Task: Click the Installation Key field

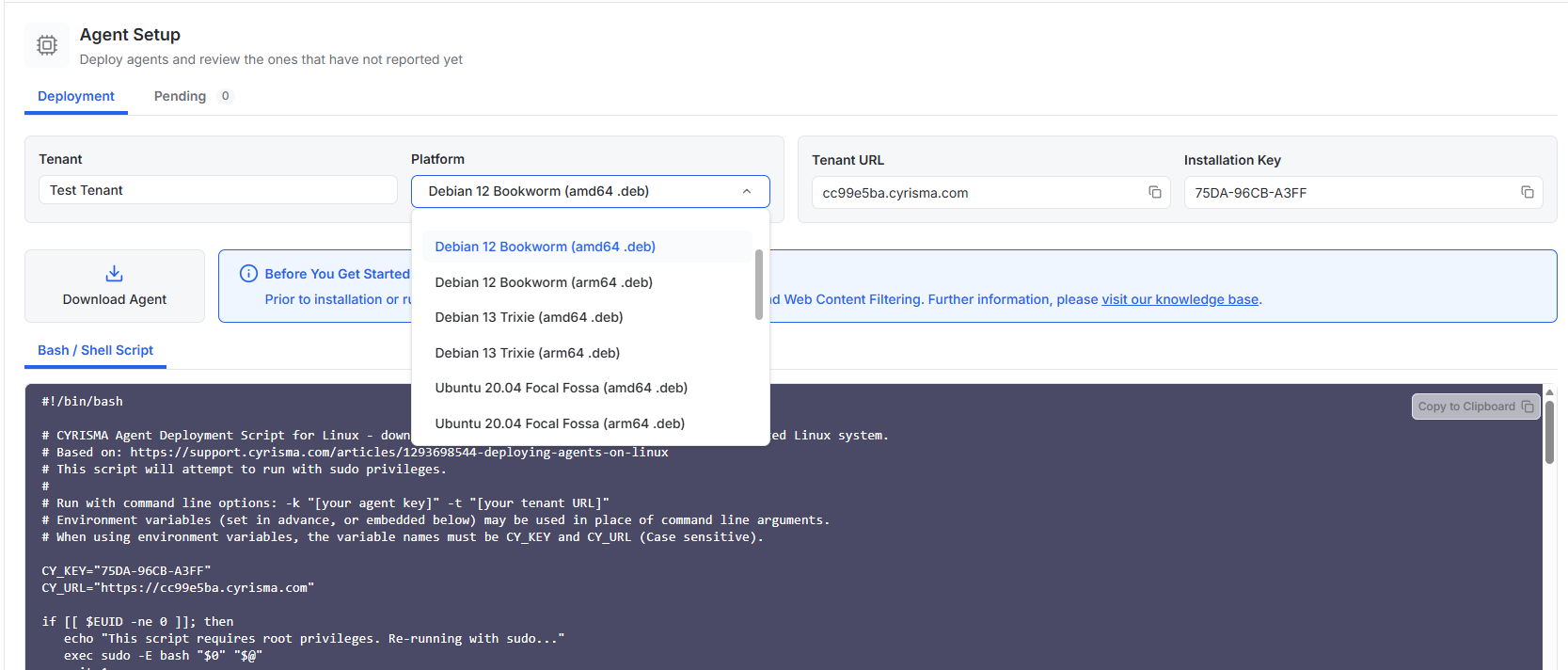Action: 1363,192
